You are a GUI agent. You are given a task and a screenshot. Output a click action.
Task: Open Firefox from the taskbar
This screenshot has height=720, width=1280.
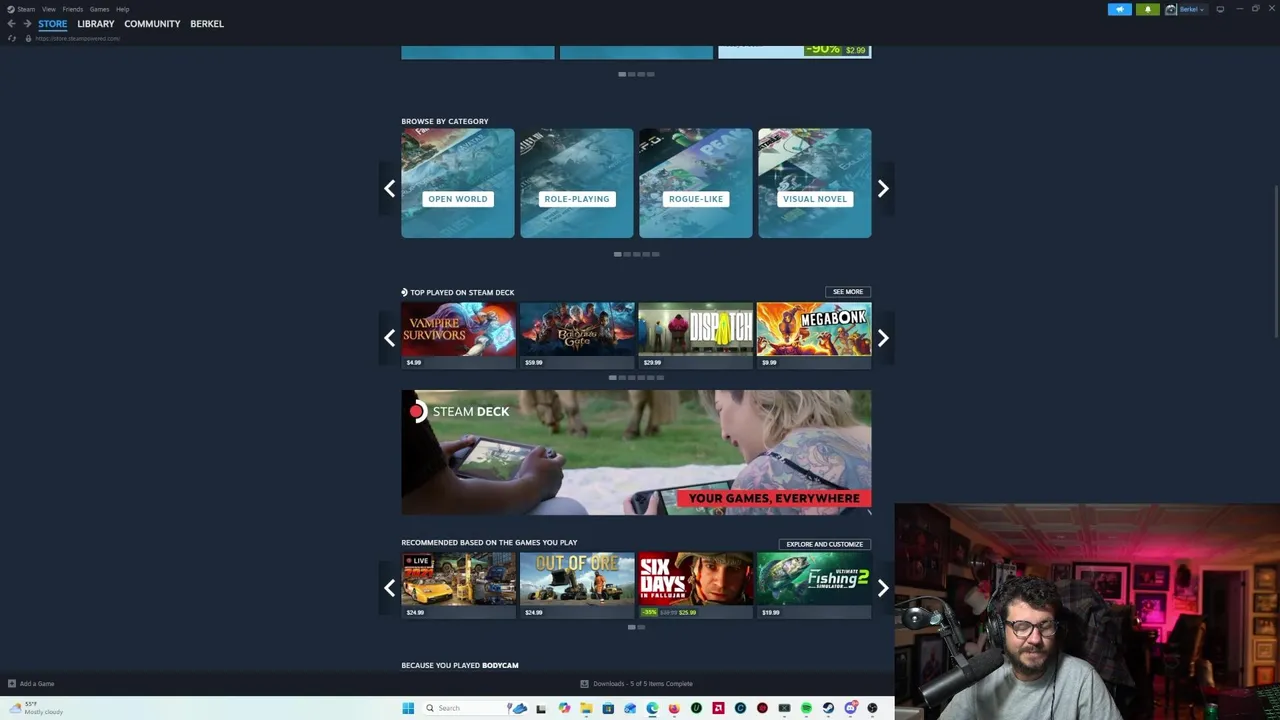pyautogui.click(x=674, y=708)
